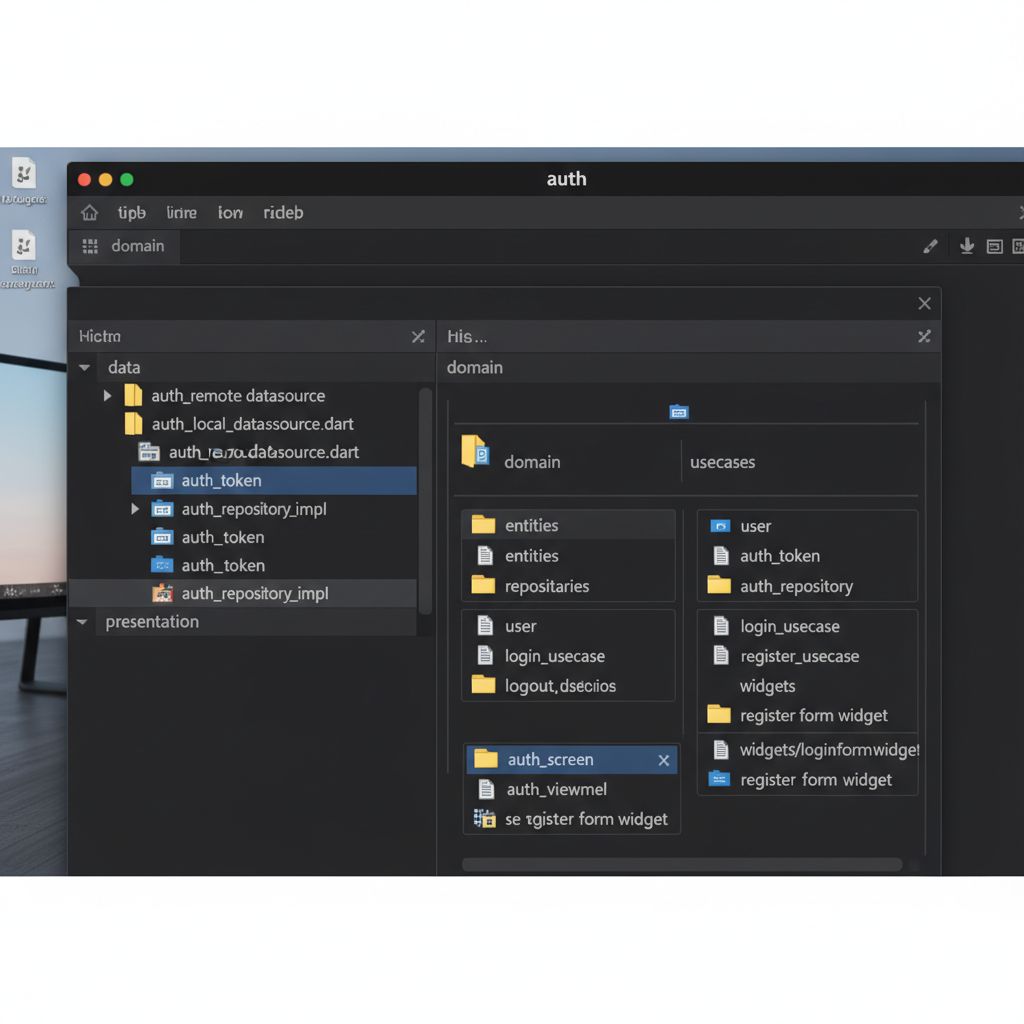The width and height of the screenshot is (1024, 1024).
Task: Close the Hictm panel
Action: point(418,336)
